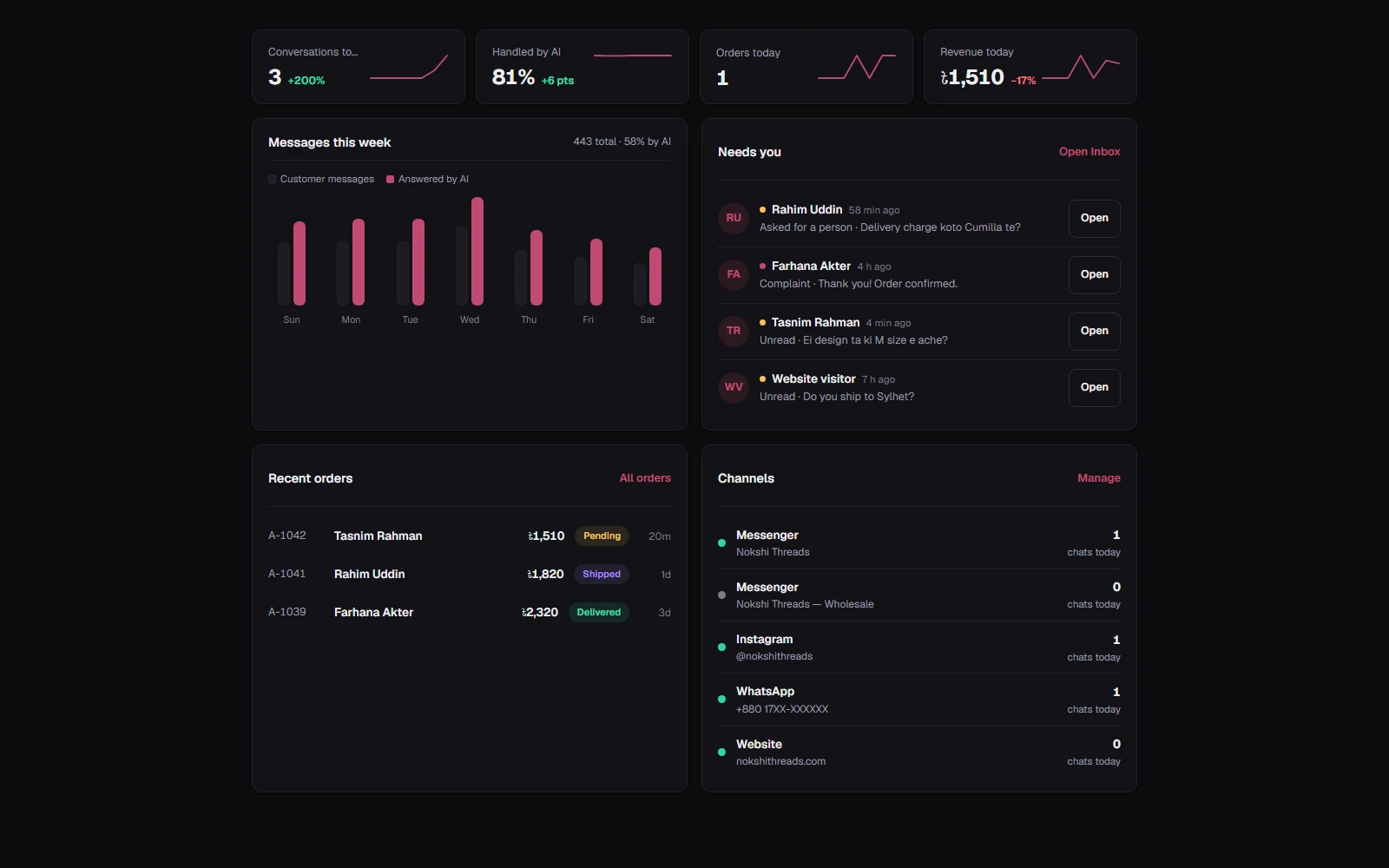The height and width of the screenshot is (868, 1389).
Task: Click the Pending status badge
Action: click(602, 536)
